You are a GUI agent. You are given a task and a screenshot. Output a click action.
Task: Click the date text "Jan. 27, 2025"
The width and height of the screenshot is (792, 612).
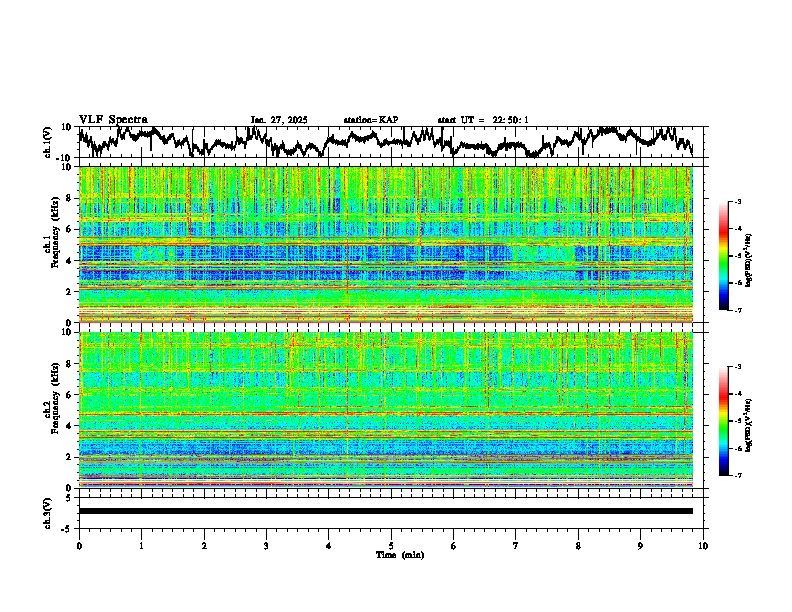pos(279,120)
